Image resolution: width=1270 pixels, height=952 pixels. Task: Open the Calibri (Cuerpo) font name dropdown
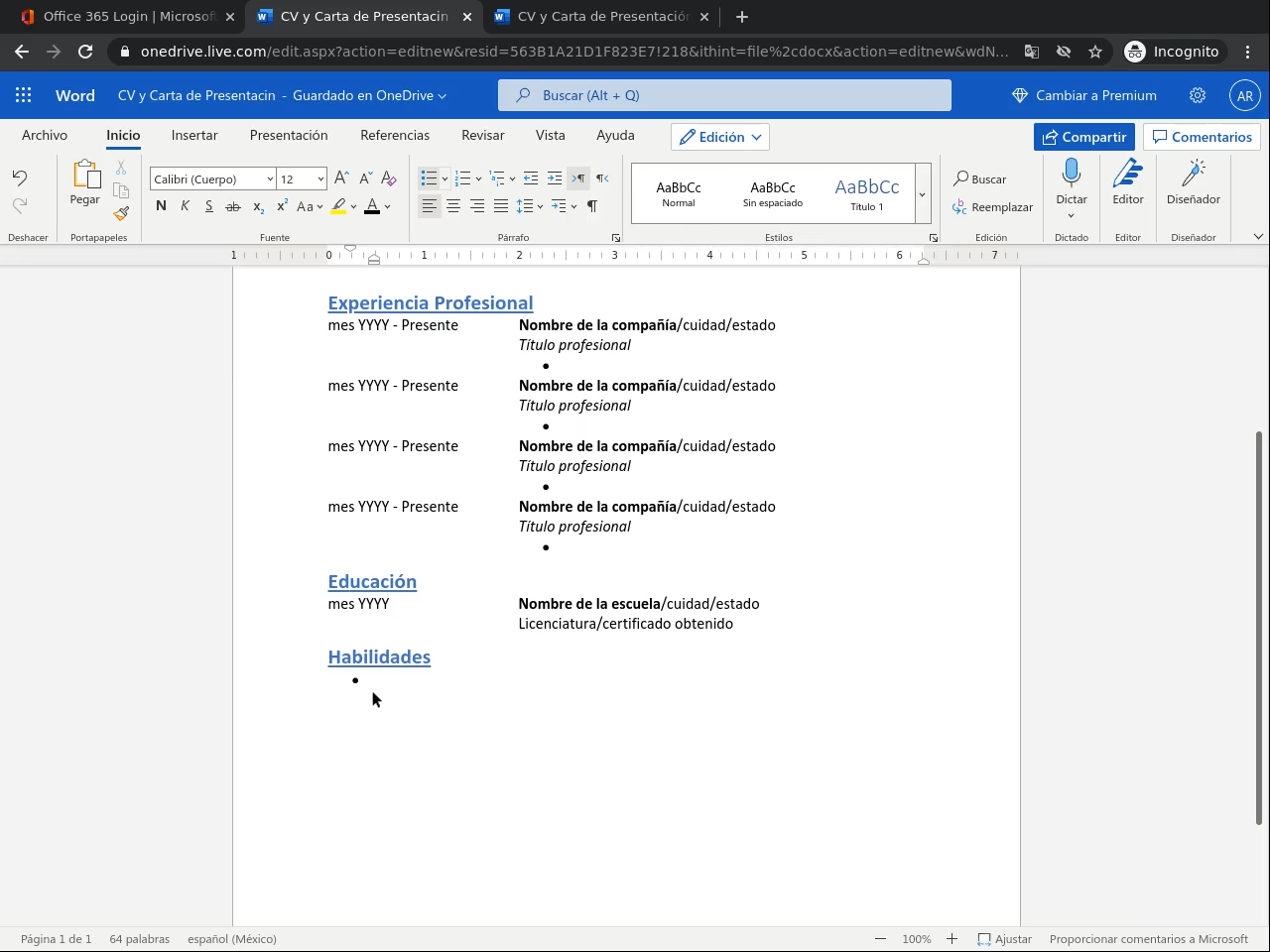pyautogui.click(x=212, y=178)
